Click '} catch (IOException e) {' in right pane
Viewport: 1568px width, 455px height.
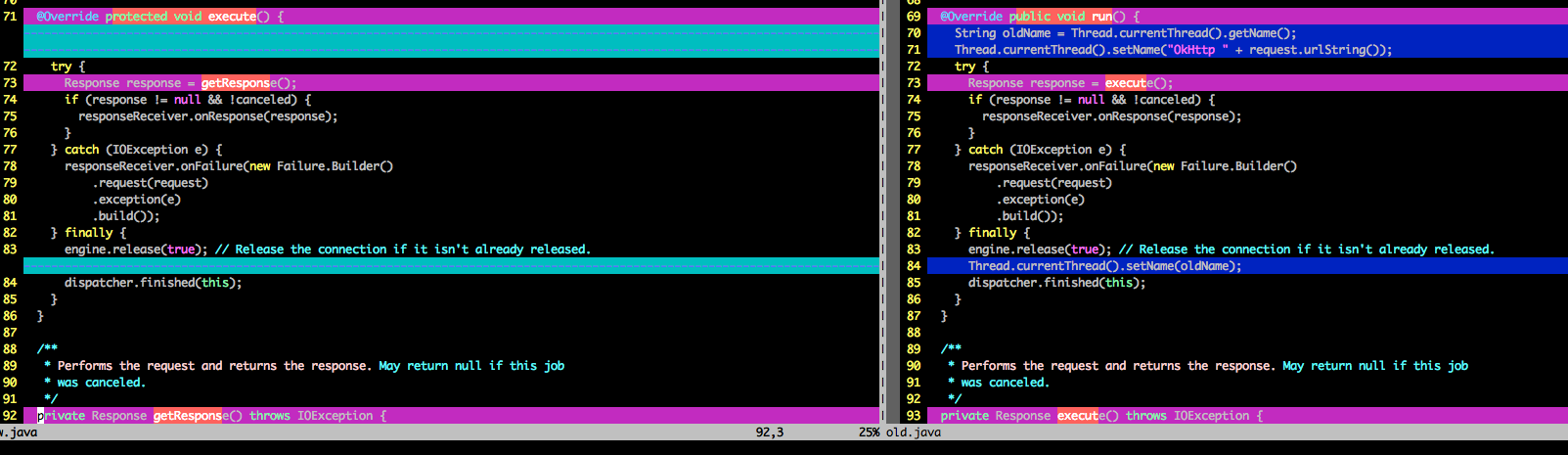1041,150
